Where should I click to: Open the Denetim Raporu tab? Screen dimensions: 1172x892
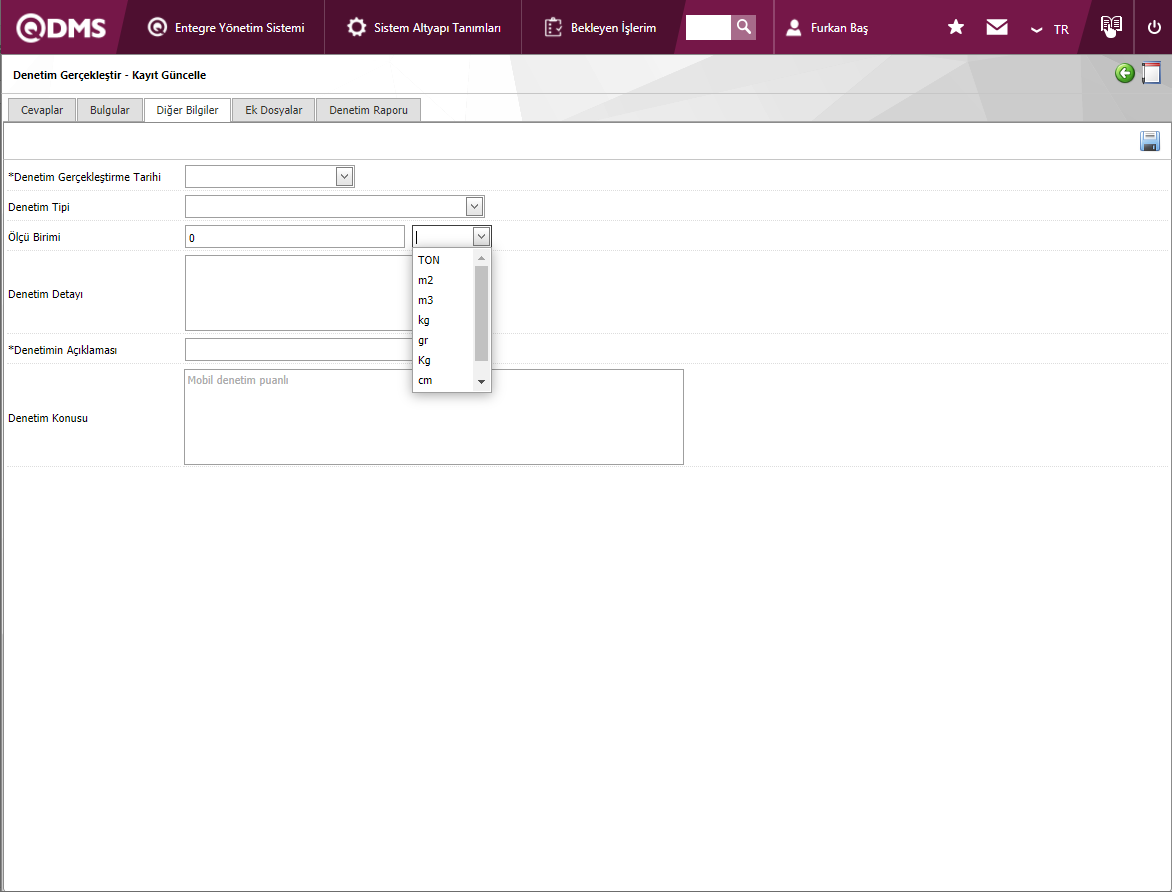click(368, 110)
